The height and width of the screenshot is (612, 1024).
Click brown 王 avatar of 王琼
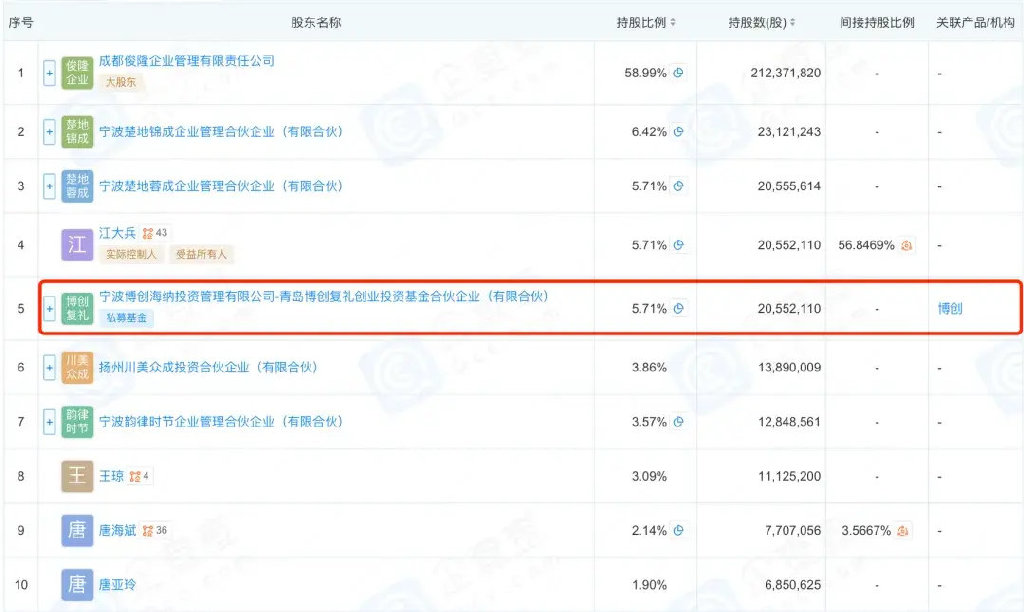point(77,476)
